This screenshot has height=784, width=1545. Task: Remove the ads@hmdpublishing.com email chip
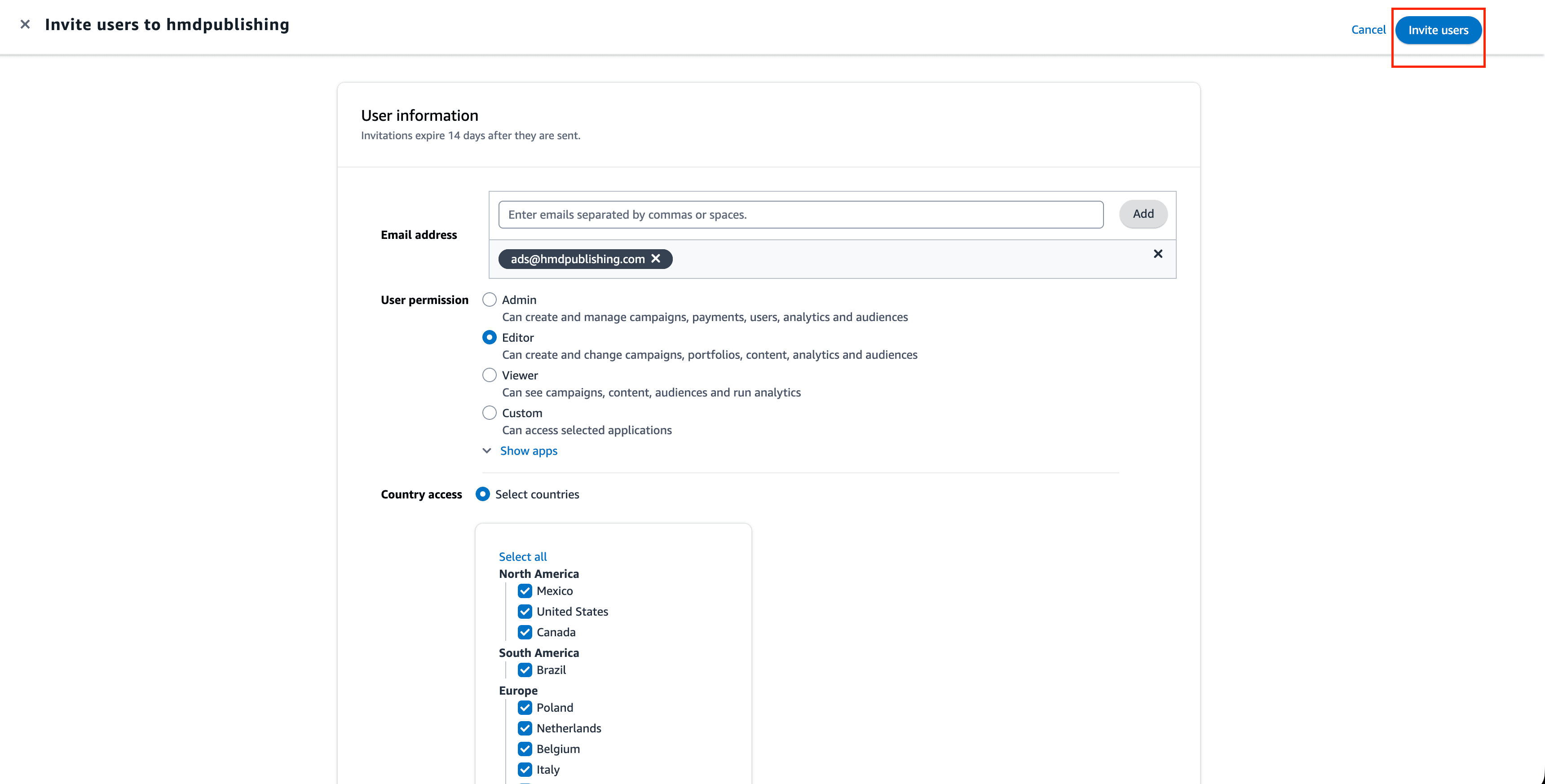coord(656,259)
